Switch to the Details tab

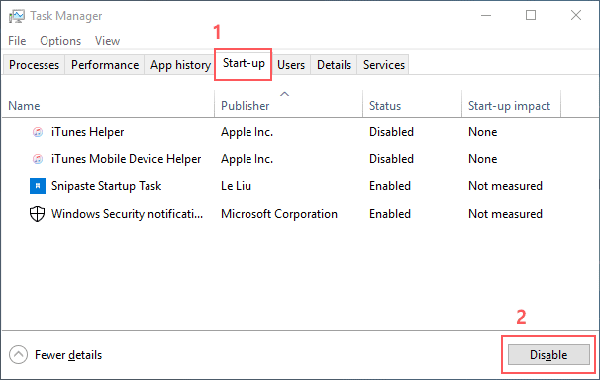pos(334,65)
